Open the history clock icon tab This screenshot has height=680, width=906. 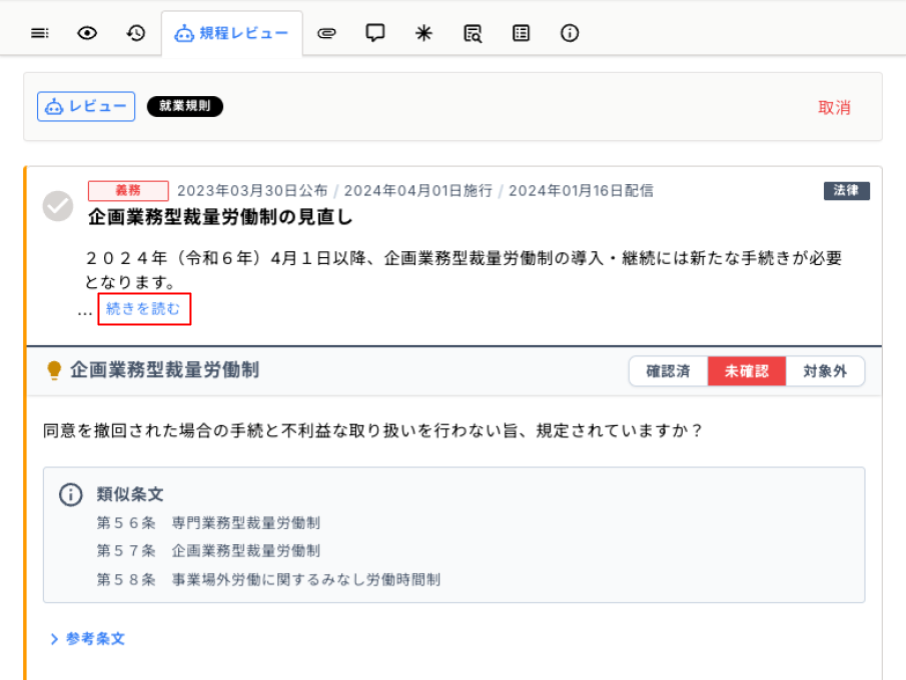(x=136, y=33)
